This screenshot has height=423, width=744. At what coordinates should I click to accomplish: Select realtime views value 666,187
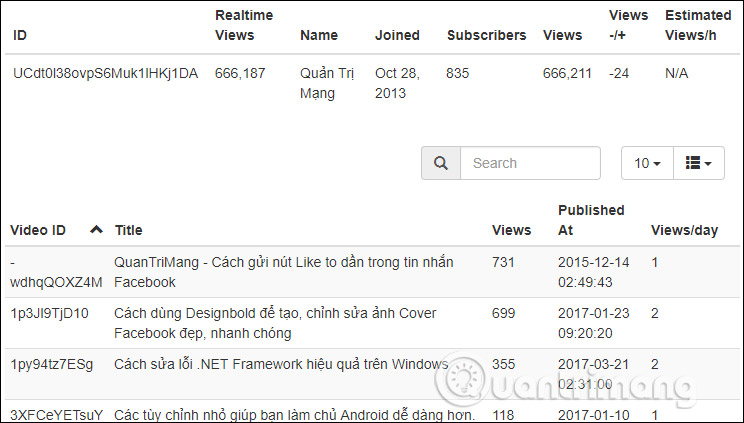[240, 74]
